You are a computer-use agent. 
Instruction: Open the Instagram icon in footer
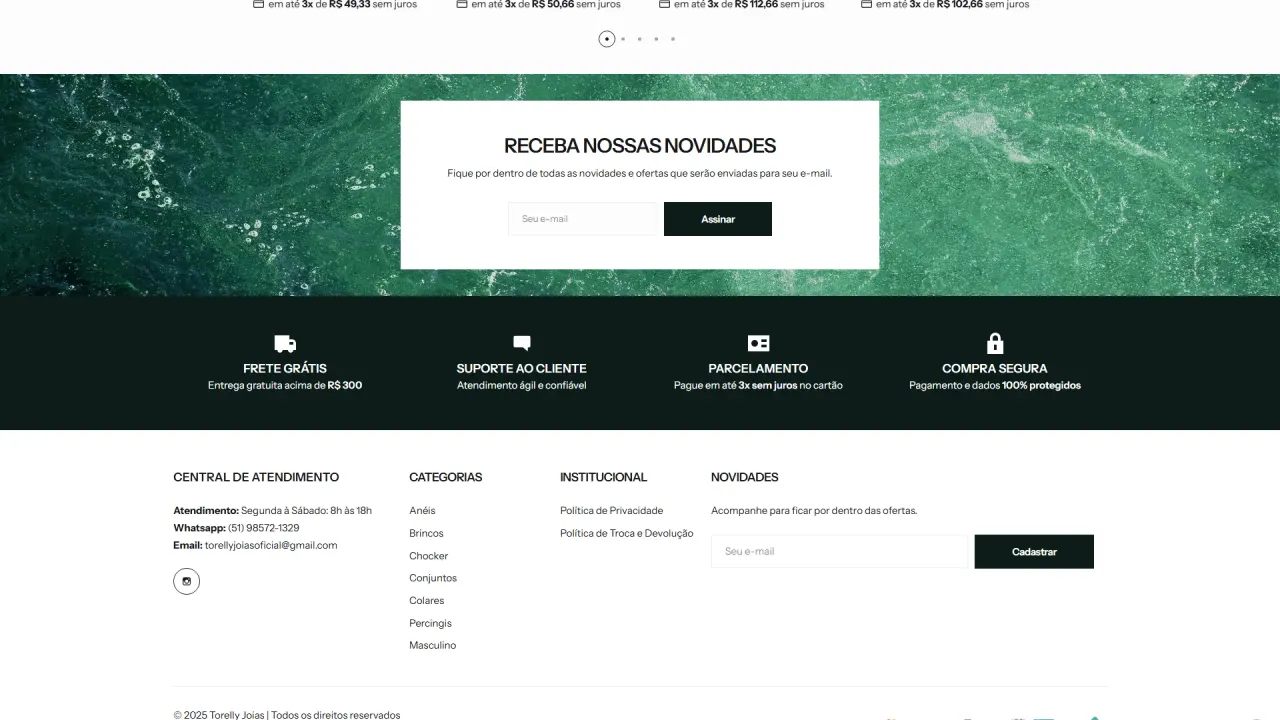pyautogui.click(x=186, y=581)
